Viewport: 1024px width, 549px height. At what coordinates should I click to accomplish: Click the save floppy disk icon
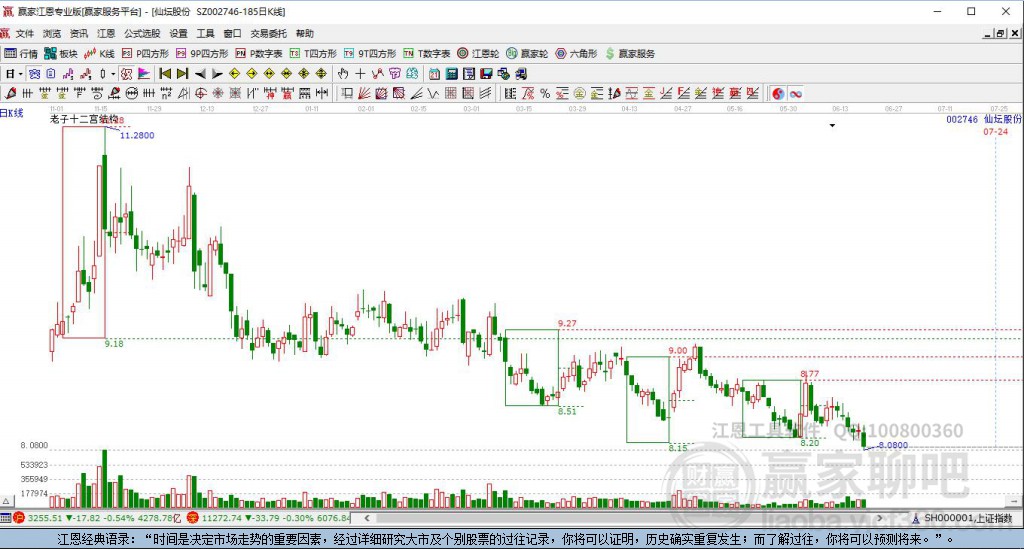(486, 74)
